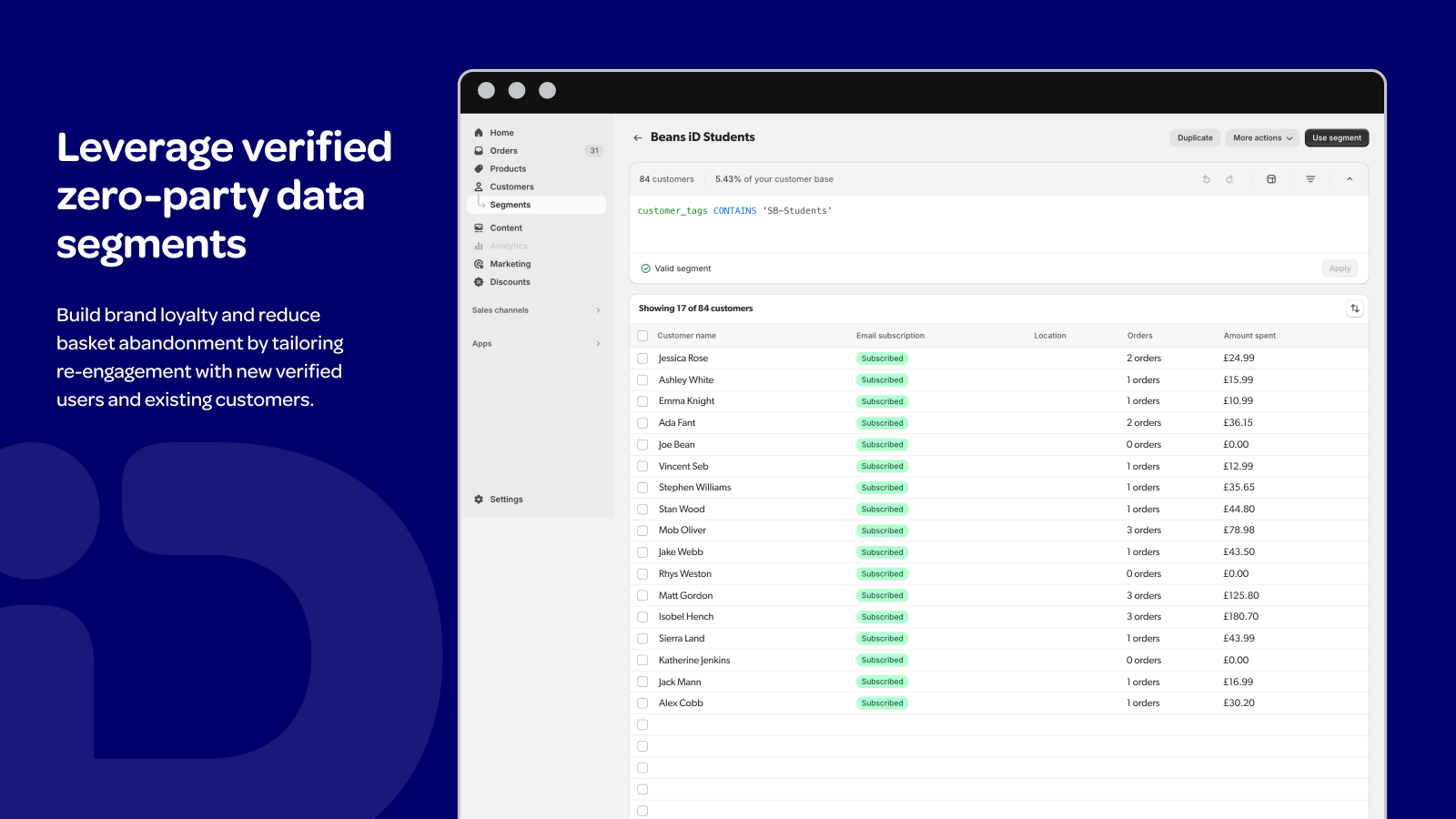1456x819 pixels.
Task: Expand the Sales channels section
Action: [x=537, y=310]
